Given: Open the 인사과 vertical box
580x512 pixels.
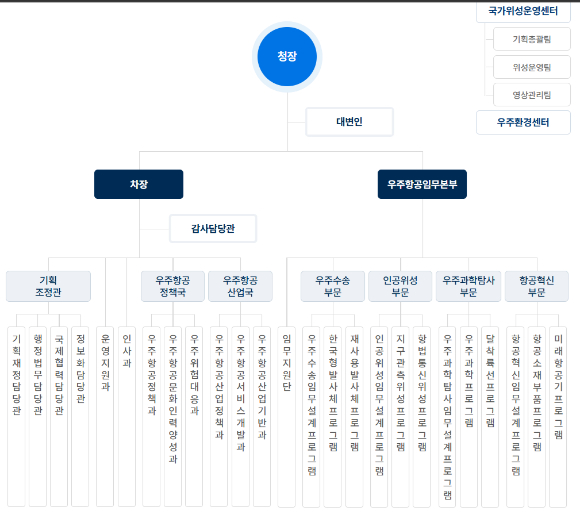Looking at the screenshot, I should (x=127, y=417).
